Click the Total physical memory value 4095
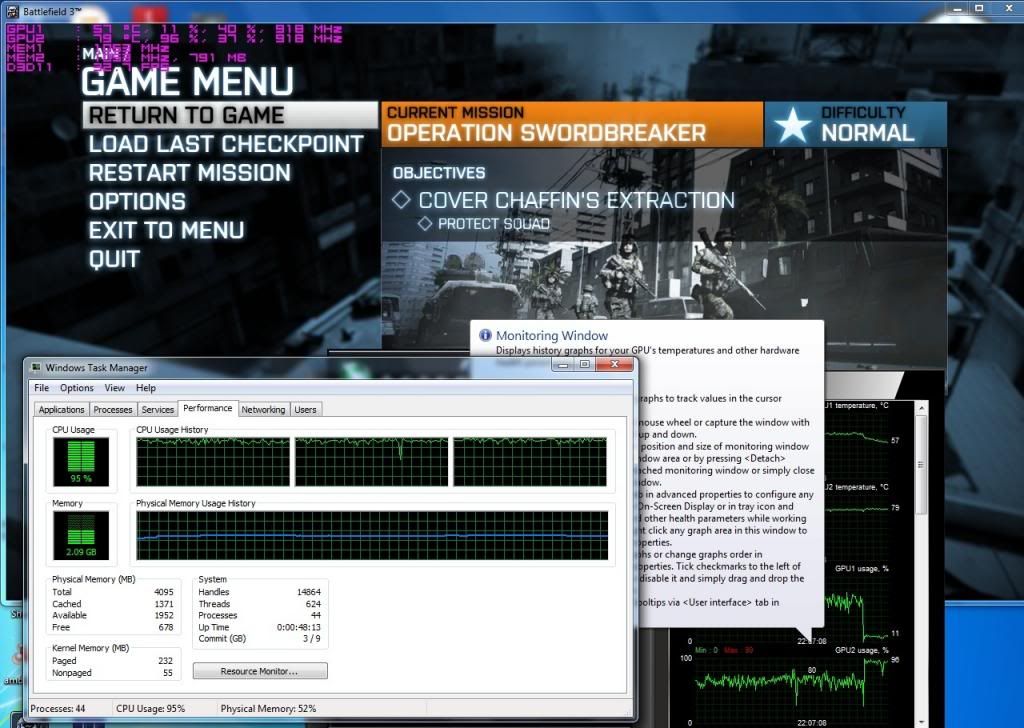Viewport: 1024px width, 728px height. click(163, 592)
